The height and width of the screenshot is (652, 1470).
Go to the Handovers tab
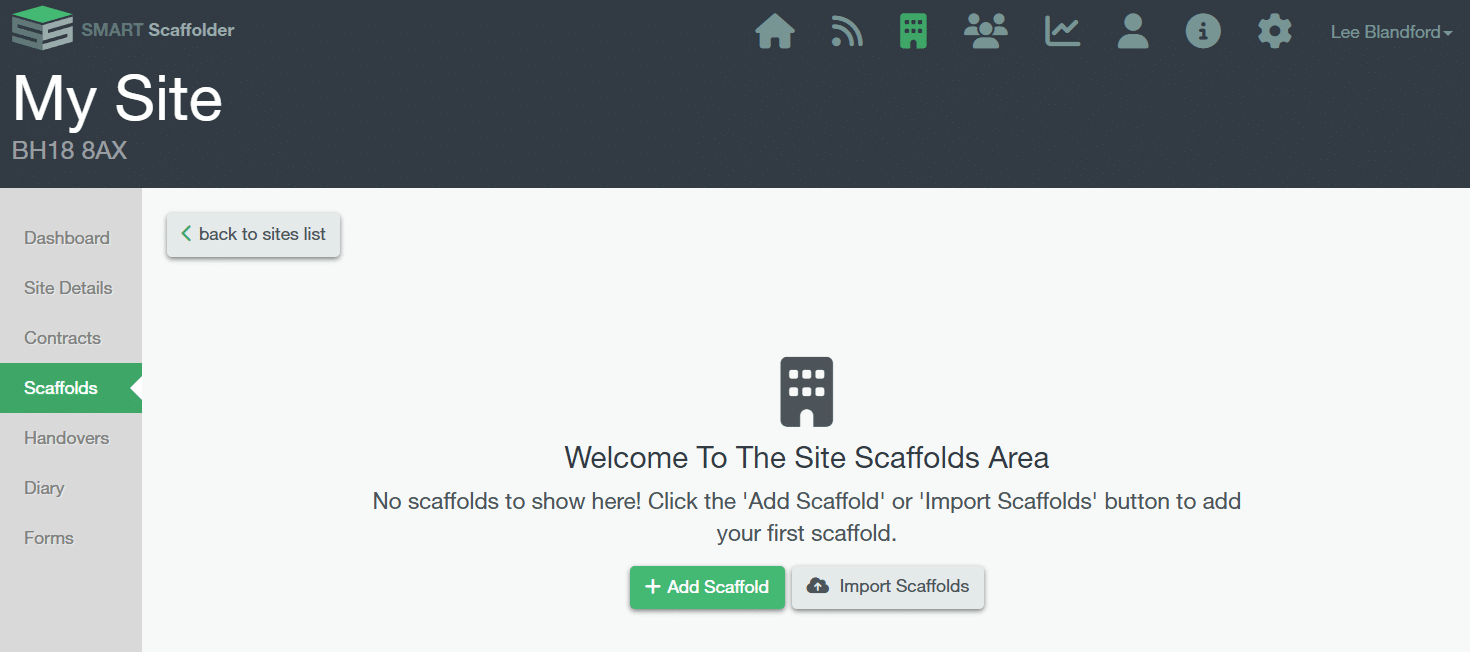(x=67, y=438)
